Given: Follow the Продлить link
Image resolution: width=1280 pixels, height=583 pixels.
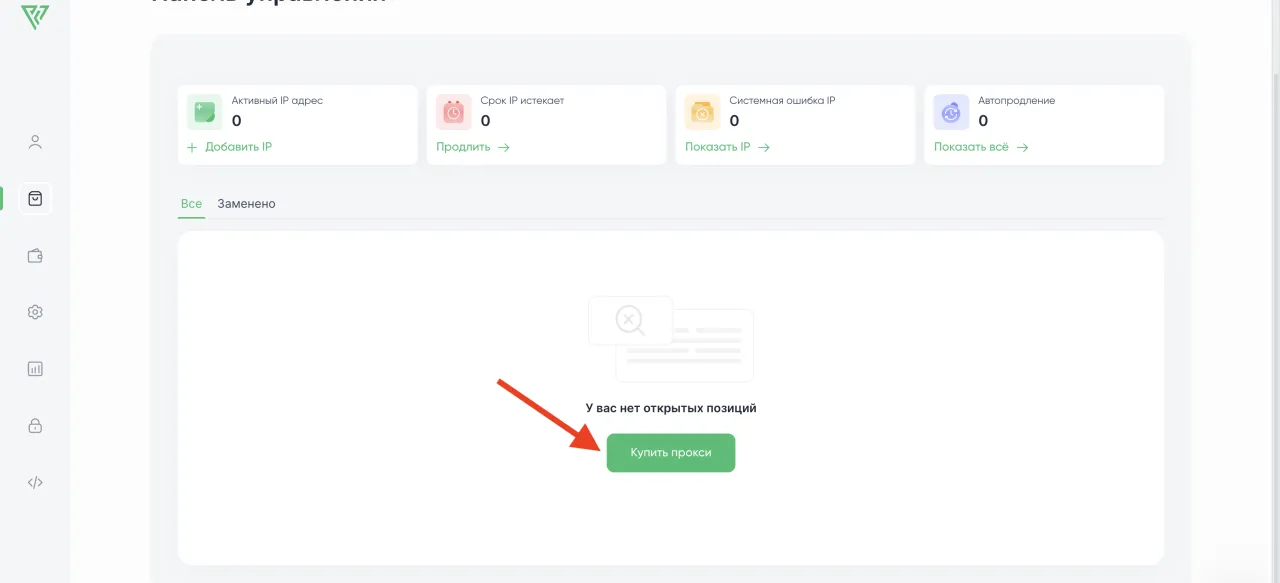Looking at the screenshot, I should pyautogui.click(x=463, y=147).
